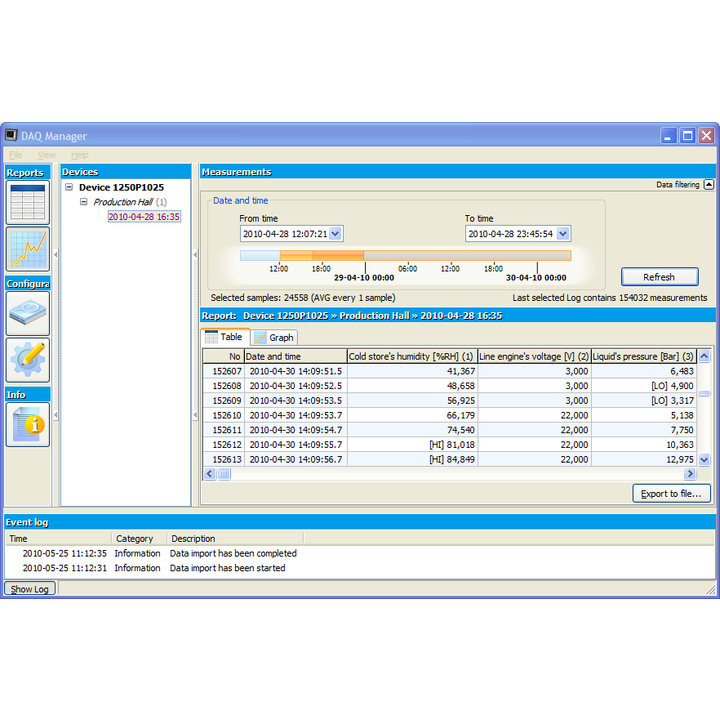The width and height of the screenshot is (720, 720).
Task: Click the Refresh button
Action: click(x=658, y=277)
